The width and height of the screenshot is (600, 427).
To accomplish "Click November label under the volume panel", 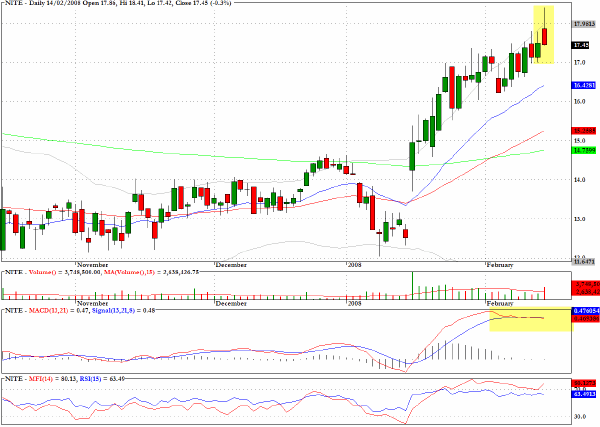I will [x=93, y=303].
